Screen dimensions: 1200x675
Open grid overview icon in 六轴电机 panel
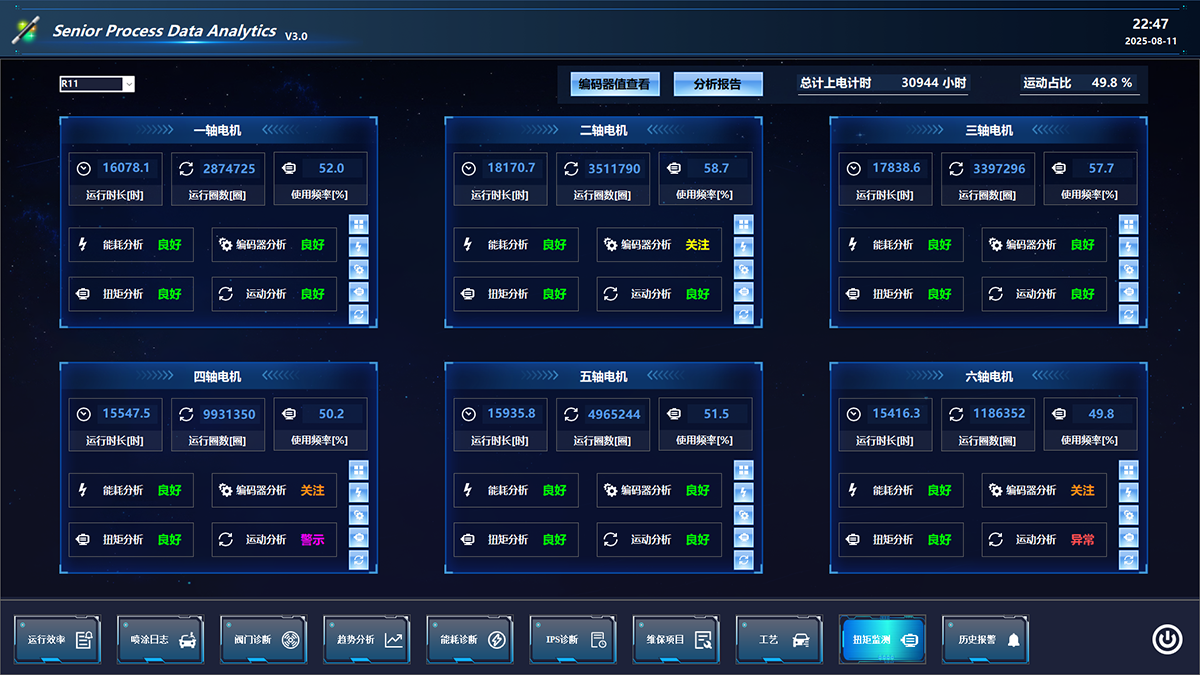[1128, 470]
